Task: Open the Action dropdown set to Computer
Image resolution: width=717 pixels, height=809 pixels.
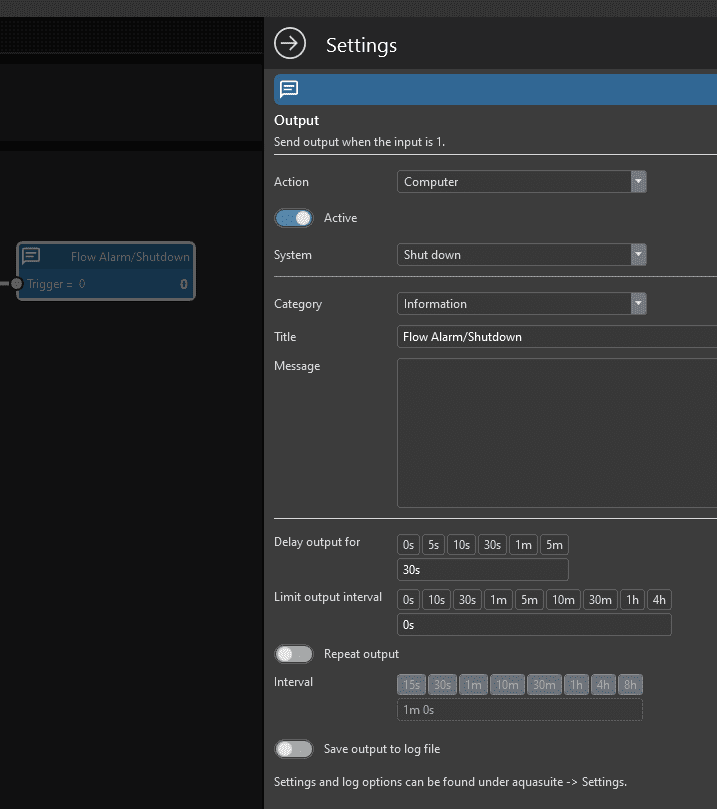Action: pos(522,182)
